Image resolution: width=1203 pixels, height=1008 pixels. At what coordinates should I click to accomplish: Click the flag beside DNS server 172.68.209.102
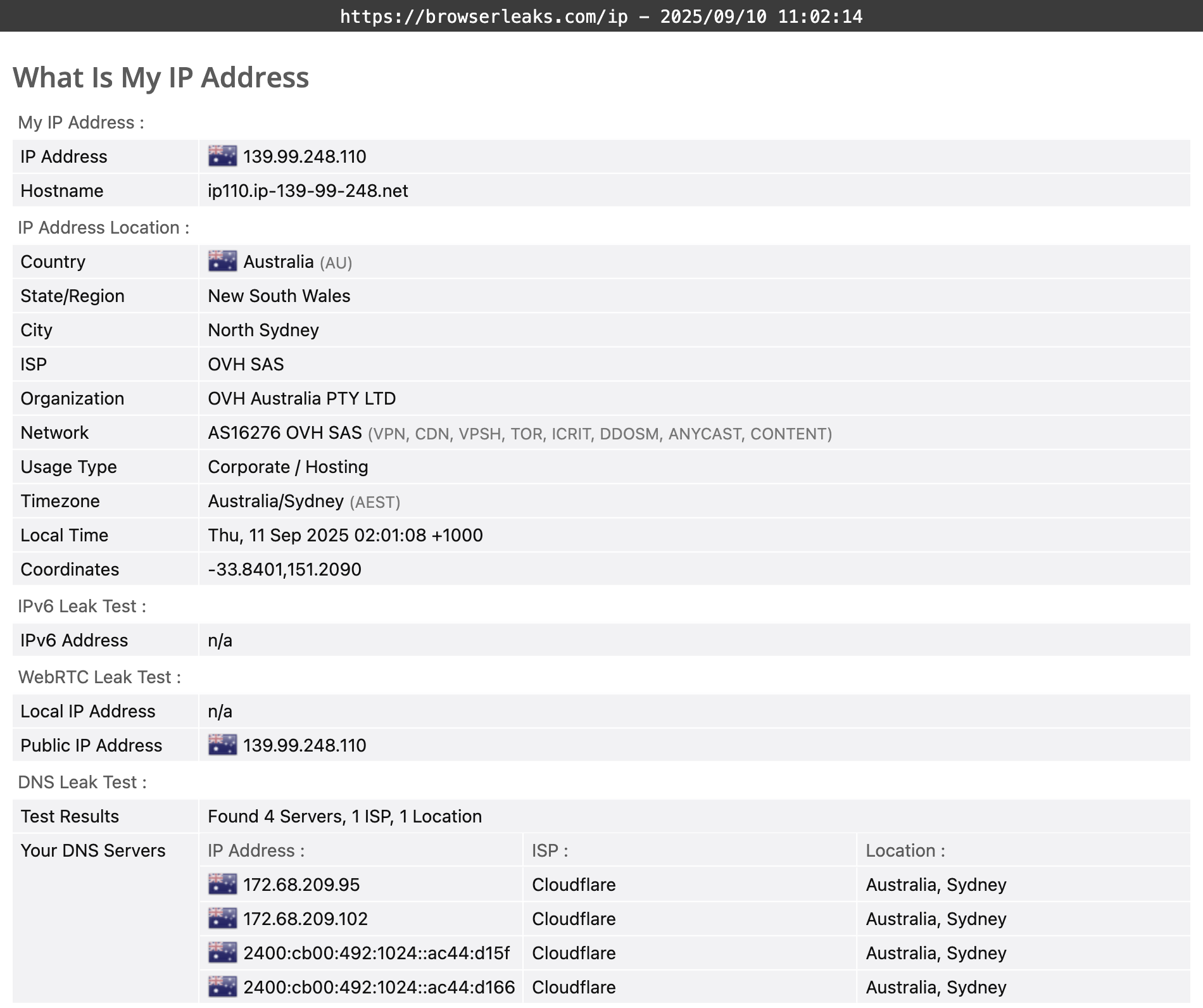coord(222,919)
